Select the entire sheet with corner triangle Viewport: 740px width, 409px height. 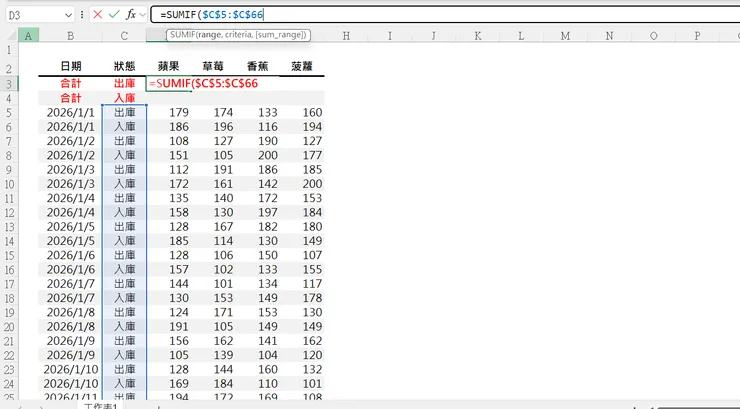click(9, 35)
